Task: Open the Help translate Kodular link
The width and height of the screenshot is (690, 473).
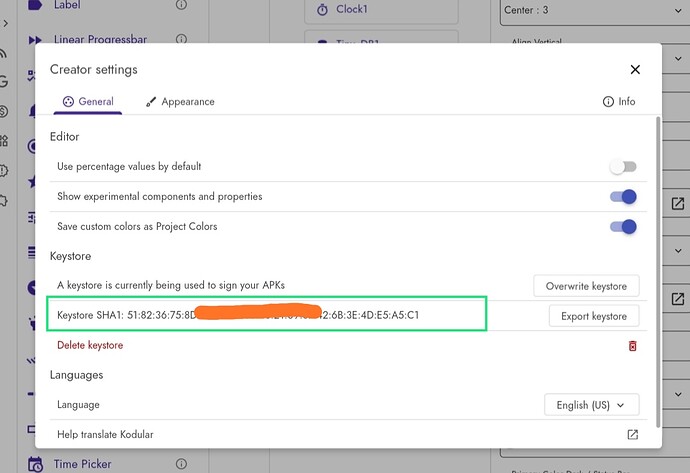Action: [105, 434]
